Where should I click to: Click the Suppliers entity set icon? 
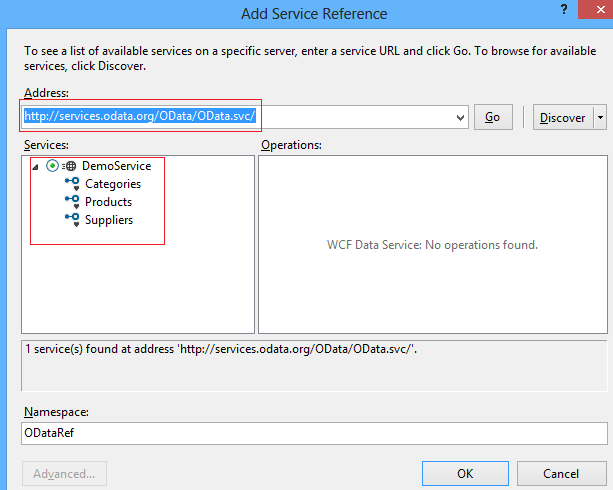(x=72, y=220)
